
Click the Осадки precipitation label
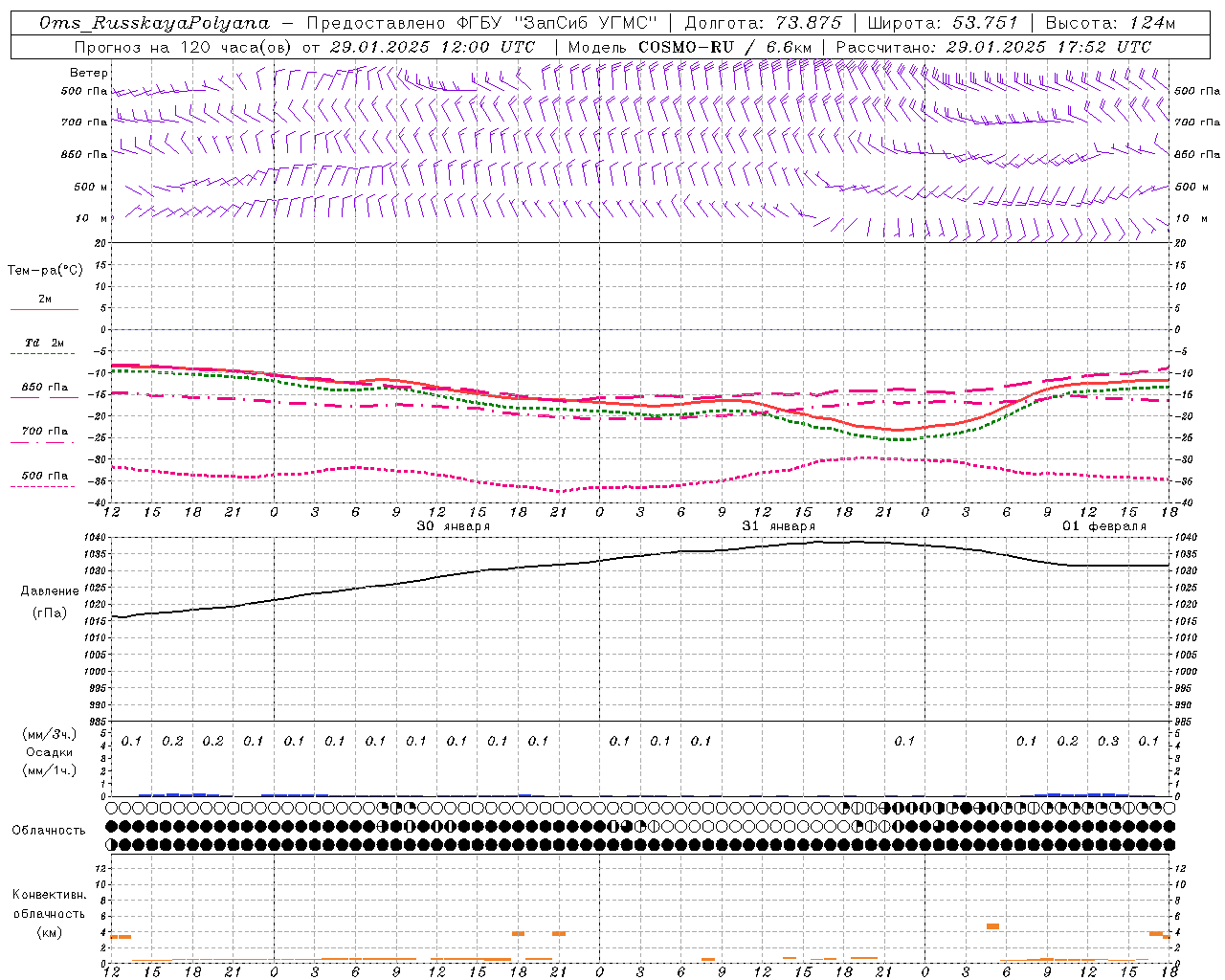coord(50,752)
